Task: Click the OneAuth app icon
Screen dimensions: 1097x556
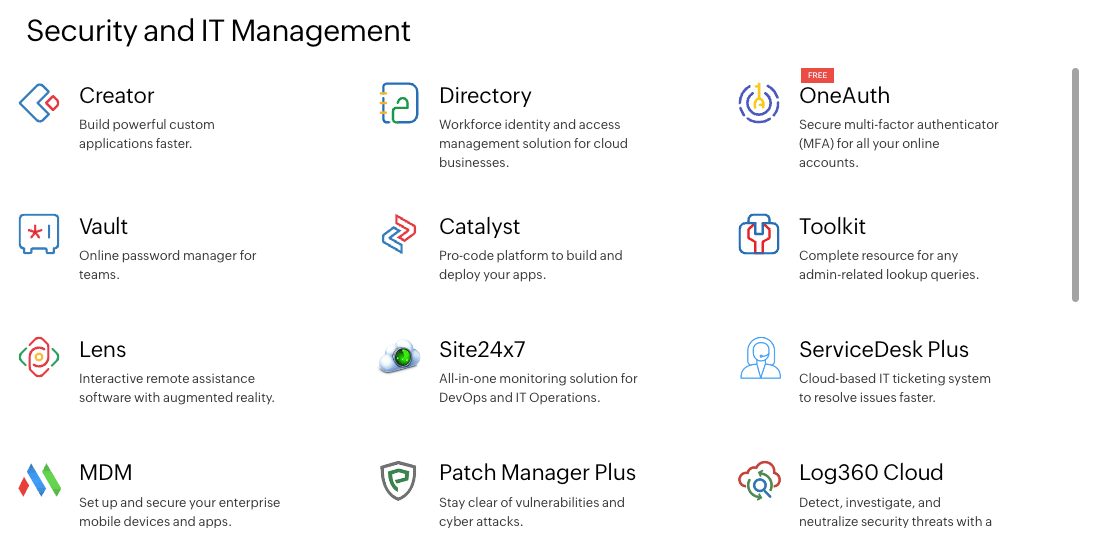Action: (758, 103)
